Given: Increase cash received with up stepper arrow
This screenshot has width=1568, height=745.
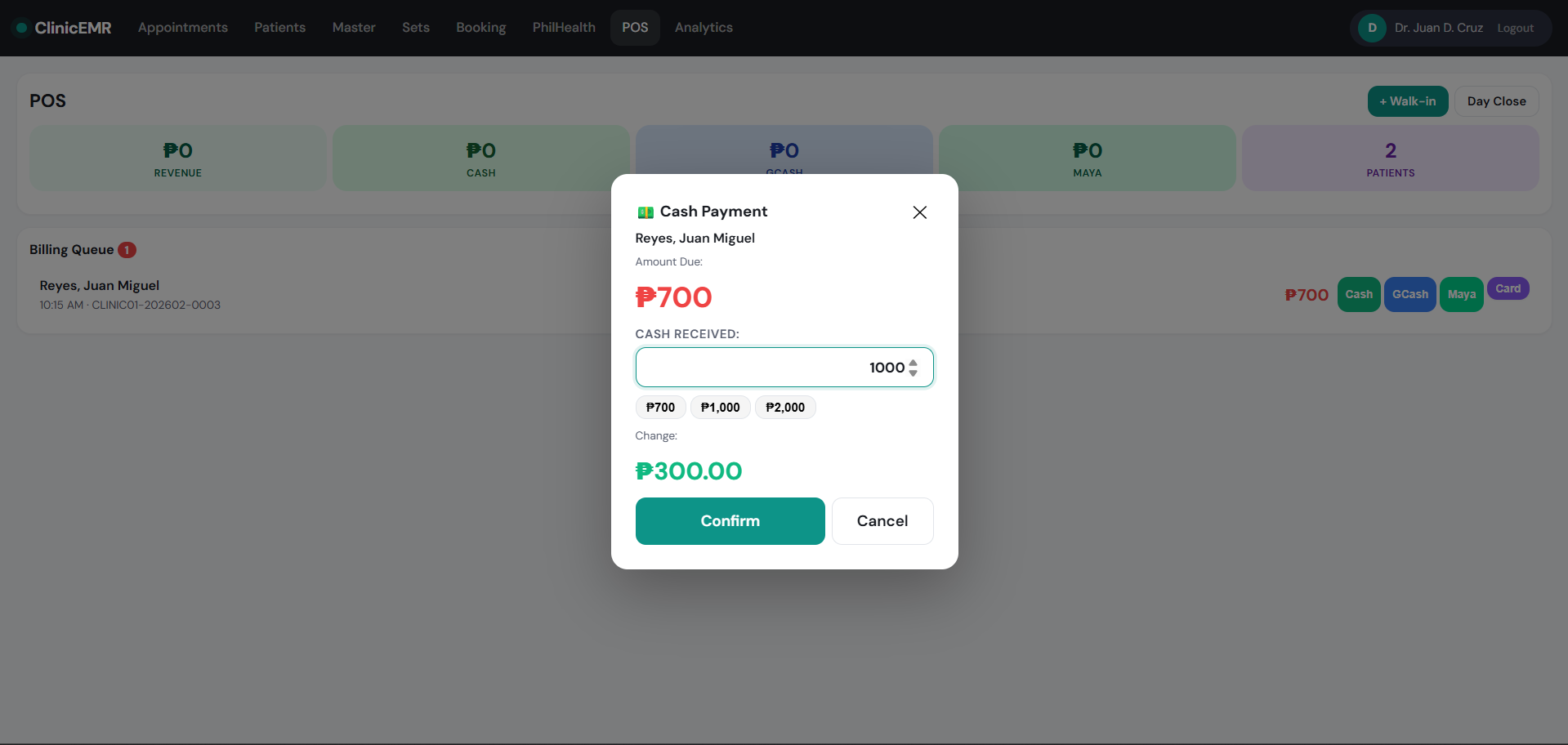Looking at the screenshot, I should (913, 363).
